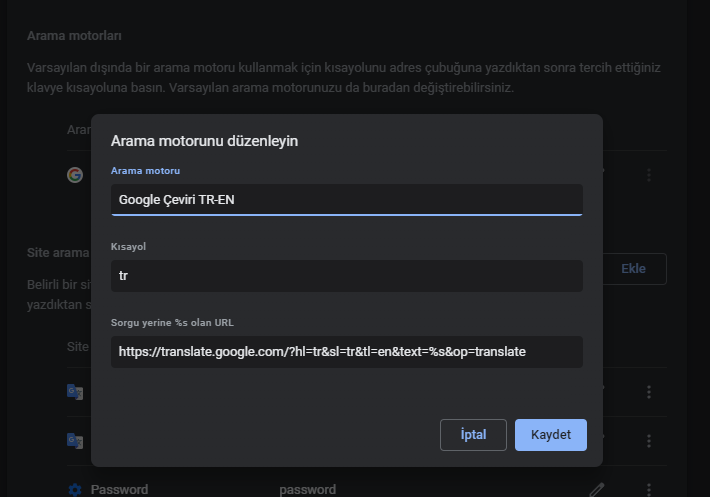Click the second Google Translate site icon

75,440
